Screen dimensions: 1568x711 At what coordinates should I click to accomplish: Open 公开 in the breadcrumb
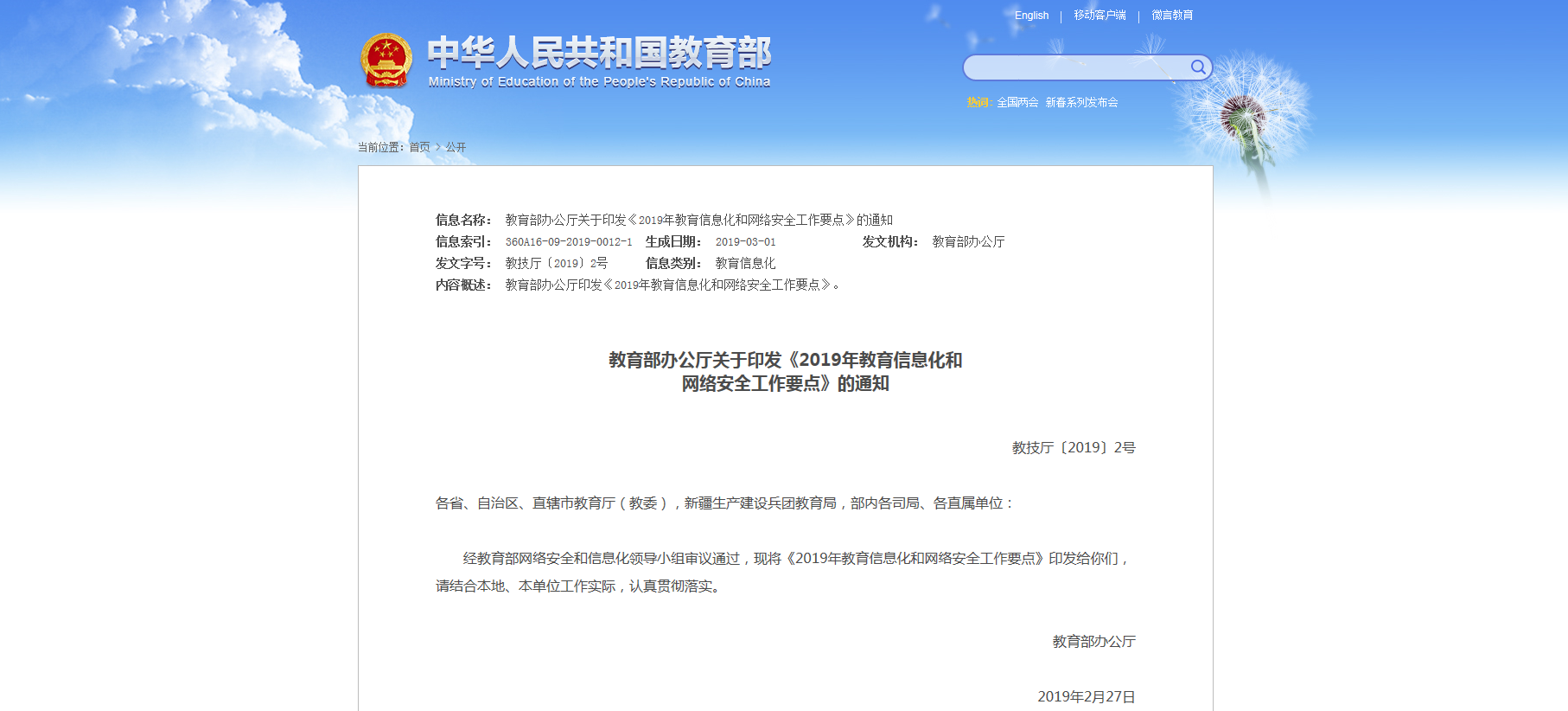pyautogui.click(x=456, y=147)
